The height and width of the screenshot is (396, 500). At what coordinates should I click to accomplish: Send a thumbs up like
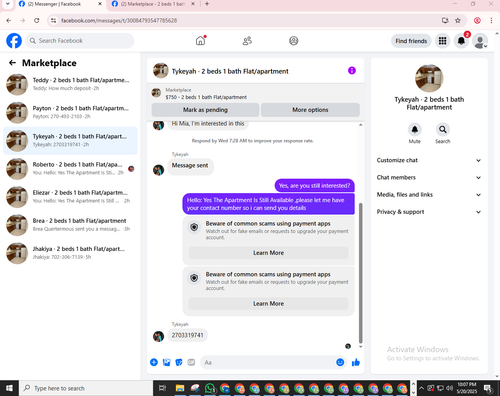pos(356,362)
